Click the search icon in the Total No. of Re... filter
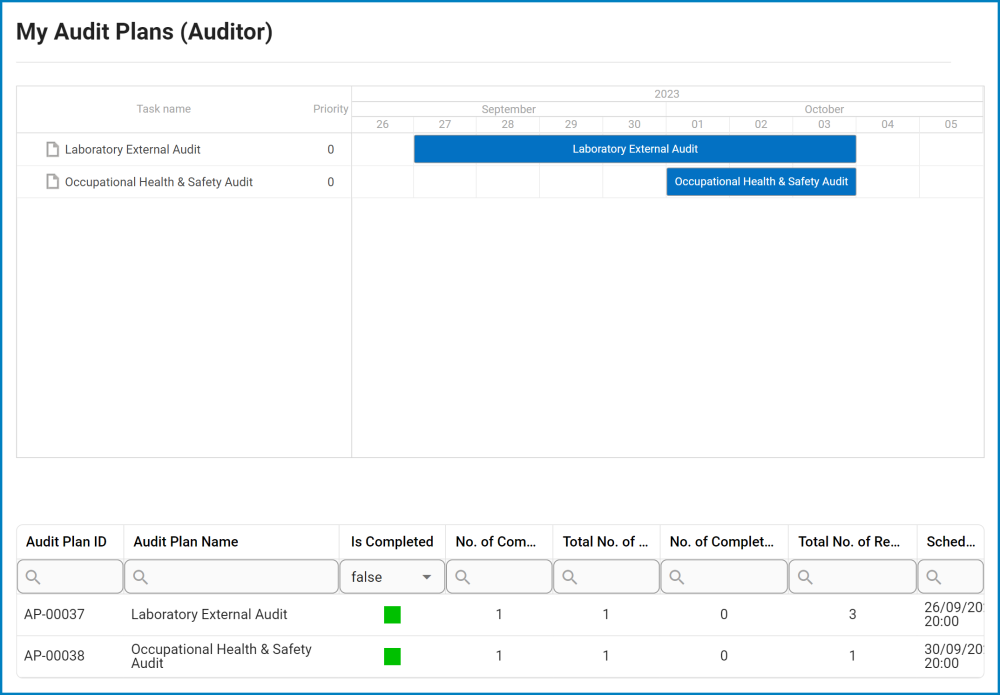Image resolution: width=1000 pixels, height=695 pixels. pos(808,576)
